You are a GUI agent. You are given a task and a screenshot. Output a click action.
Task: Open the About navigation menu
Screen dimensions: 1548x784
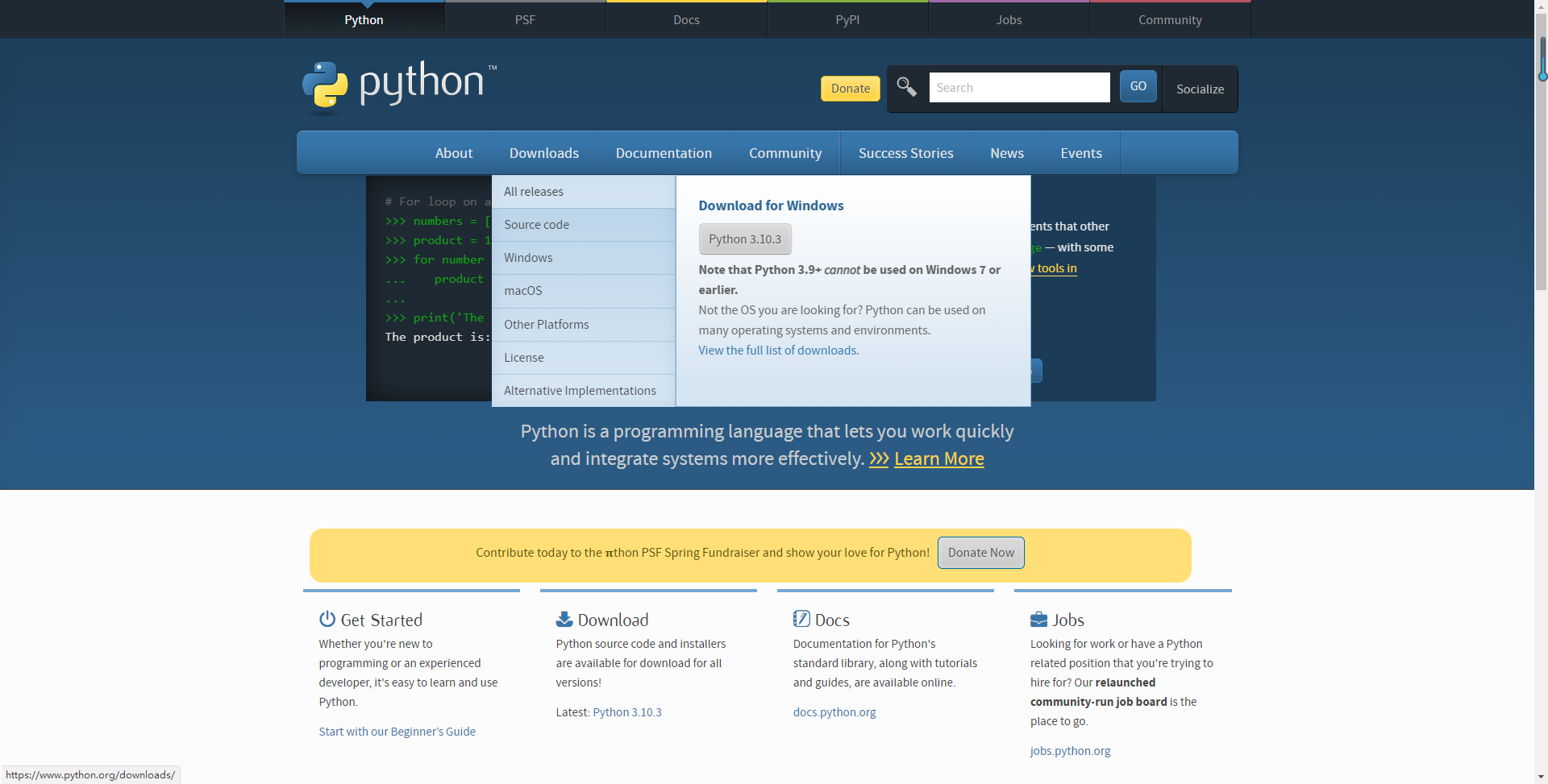click(454, 153)
